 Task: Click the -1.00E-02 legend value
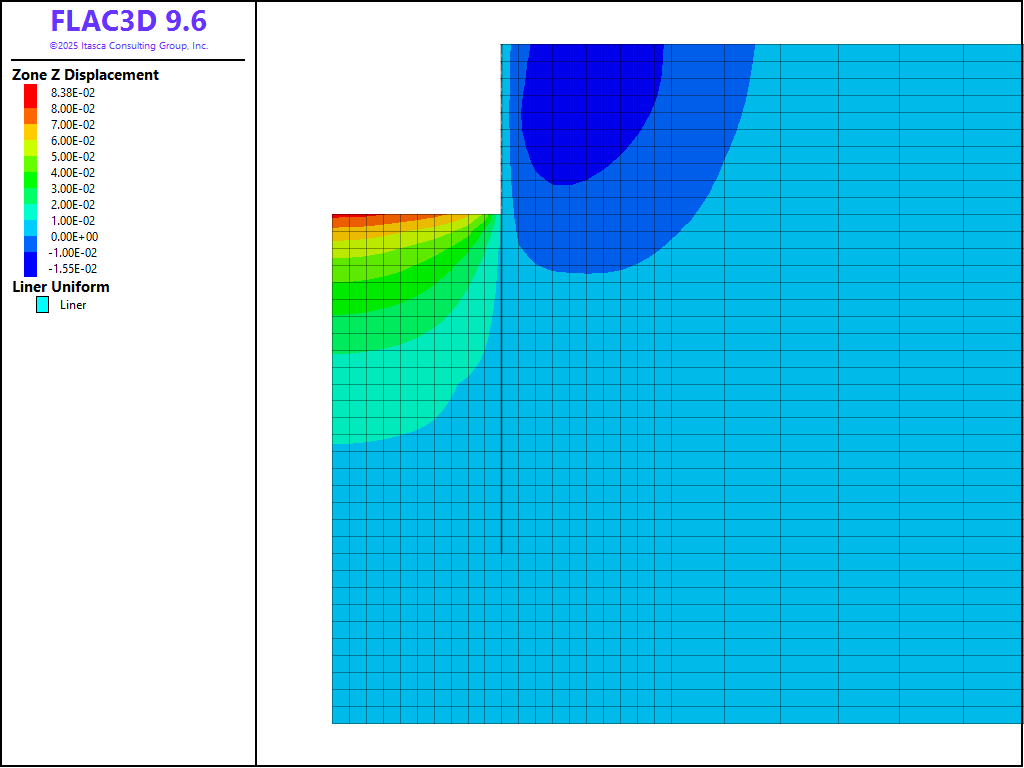coord(73,253)
